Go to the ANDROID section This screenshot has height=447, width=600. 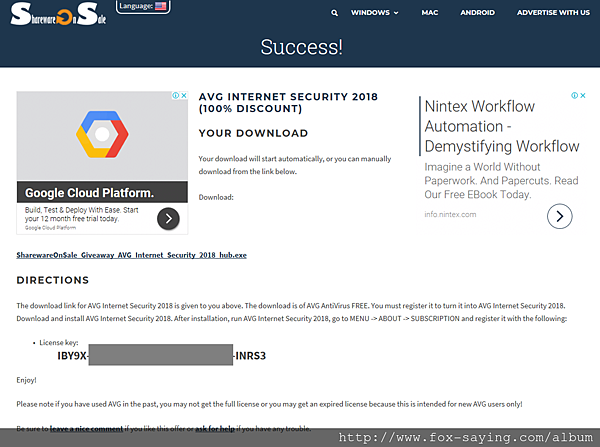coord(478,13)
